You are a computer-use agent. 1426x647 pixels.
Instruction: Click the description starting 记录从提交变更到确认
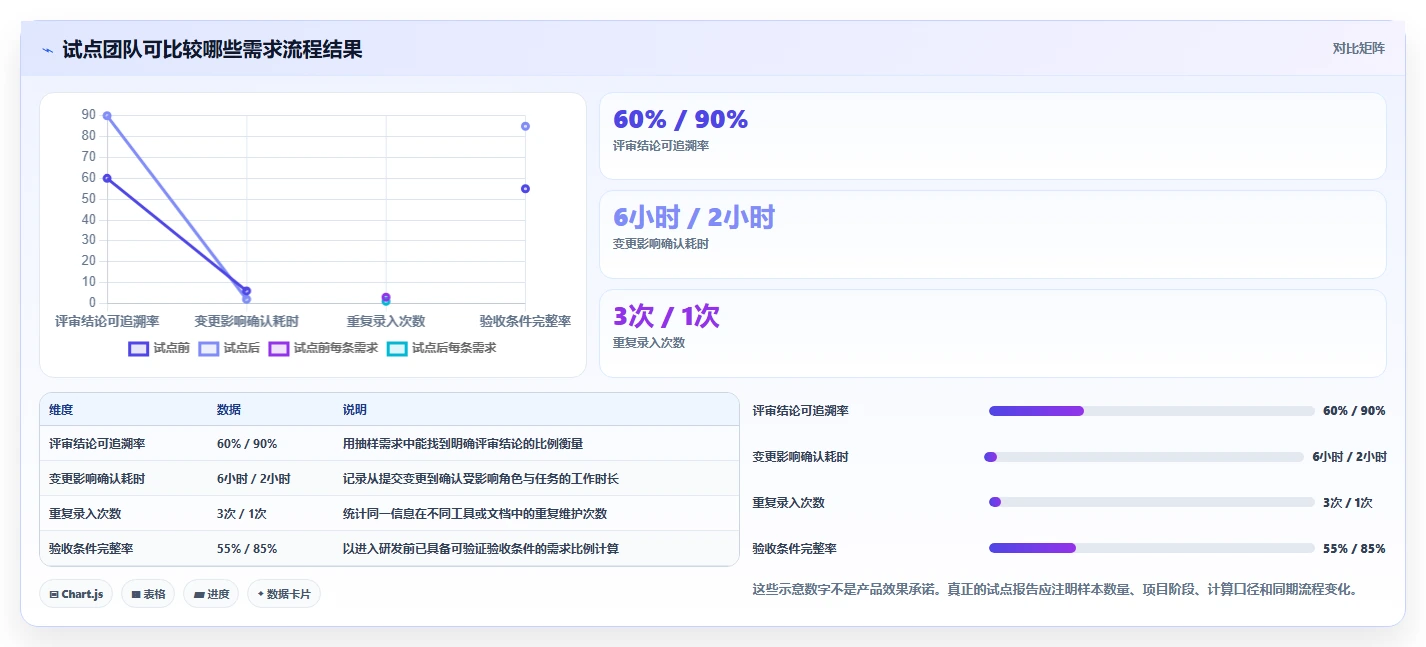pos(481,479)
